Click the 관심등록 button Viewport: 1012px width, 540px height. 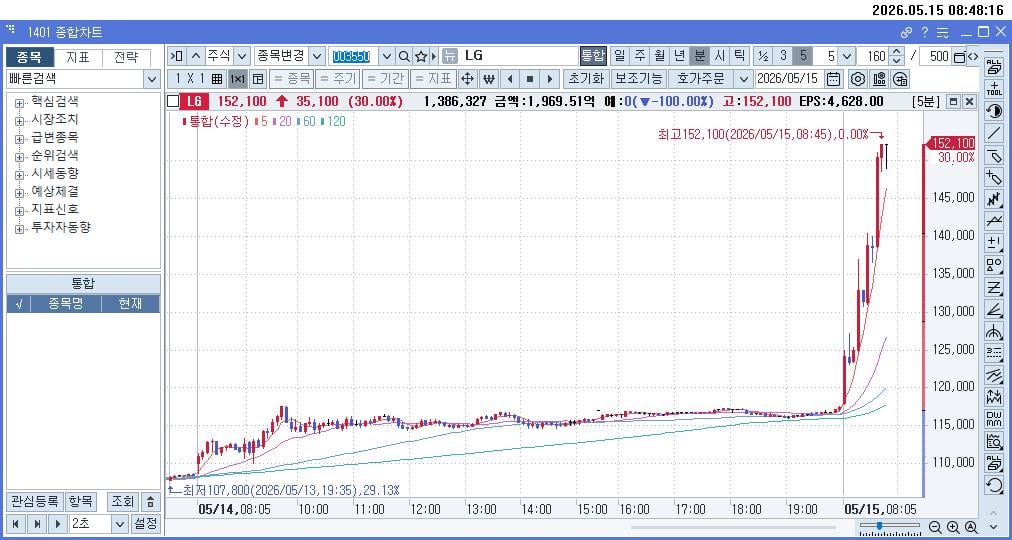pos(35,501)
